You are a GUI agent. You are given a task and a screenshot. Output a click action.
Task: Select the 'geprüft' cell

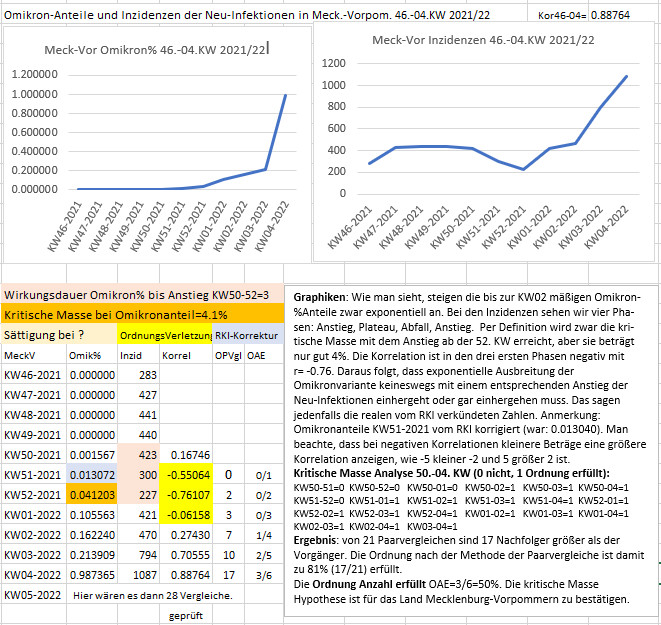tap(186, 615)
